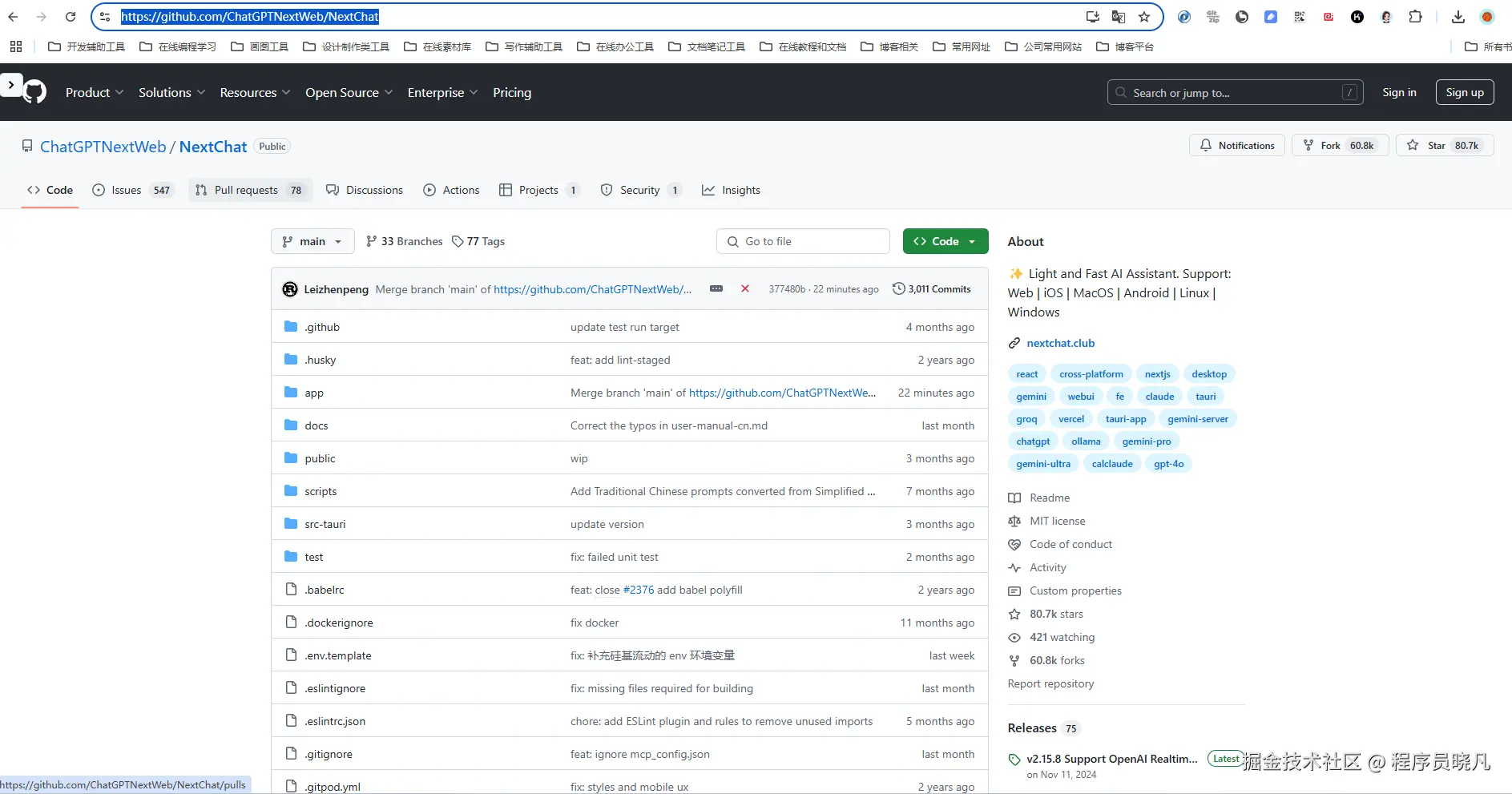Viewport: 1512px width, 794px height.
Task: Expand the side panel chevron toggle
Action: [x=11, y=84]
